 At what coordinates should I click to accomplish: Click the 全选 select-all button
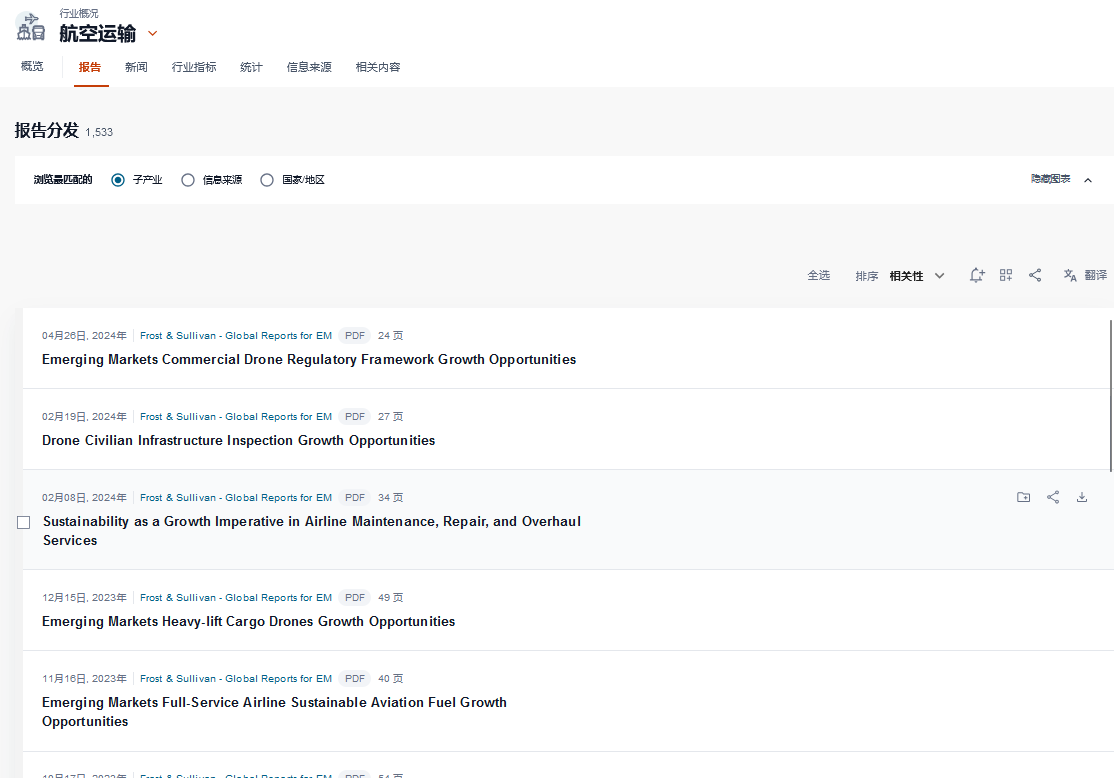(x=818, y=276)
